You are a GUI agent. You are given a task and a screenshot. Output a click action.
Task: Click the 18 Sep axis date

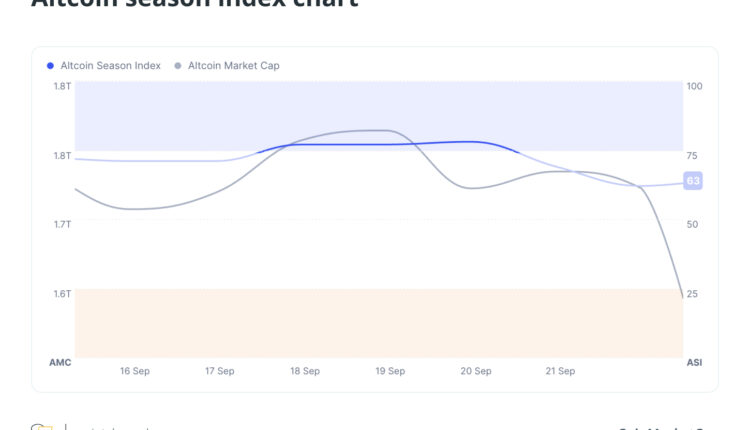point(305,371)
